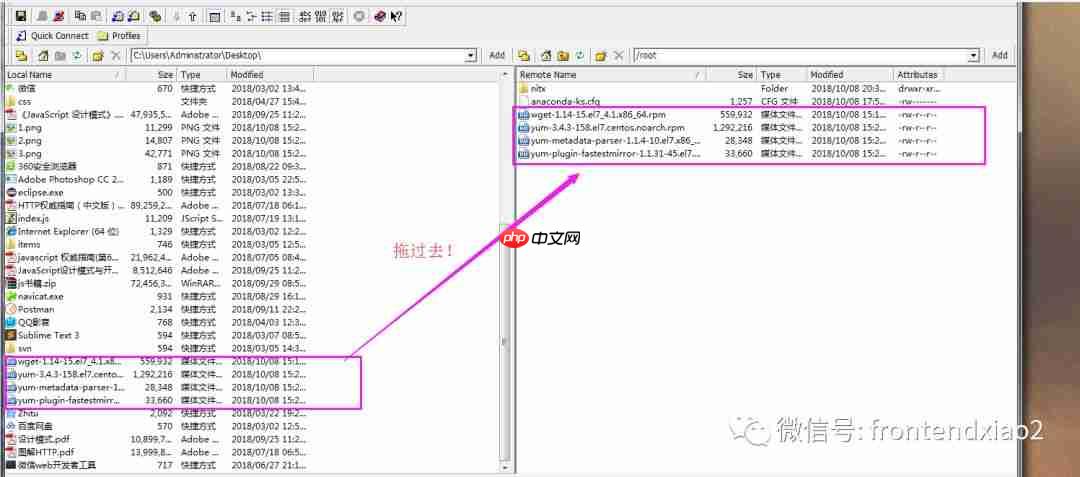This screenshot has height=477, width=1080.
Task: Click the Quick Connect button
Action: [x=52, y=36]
